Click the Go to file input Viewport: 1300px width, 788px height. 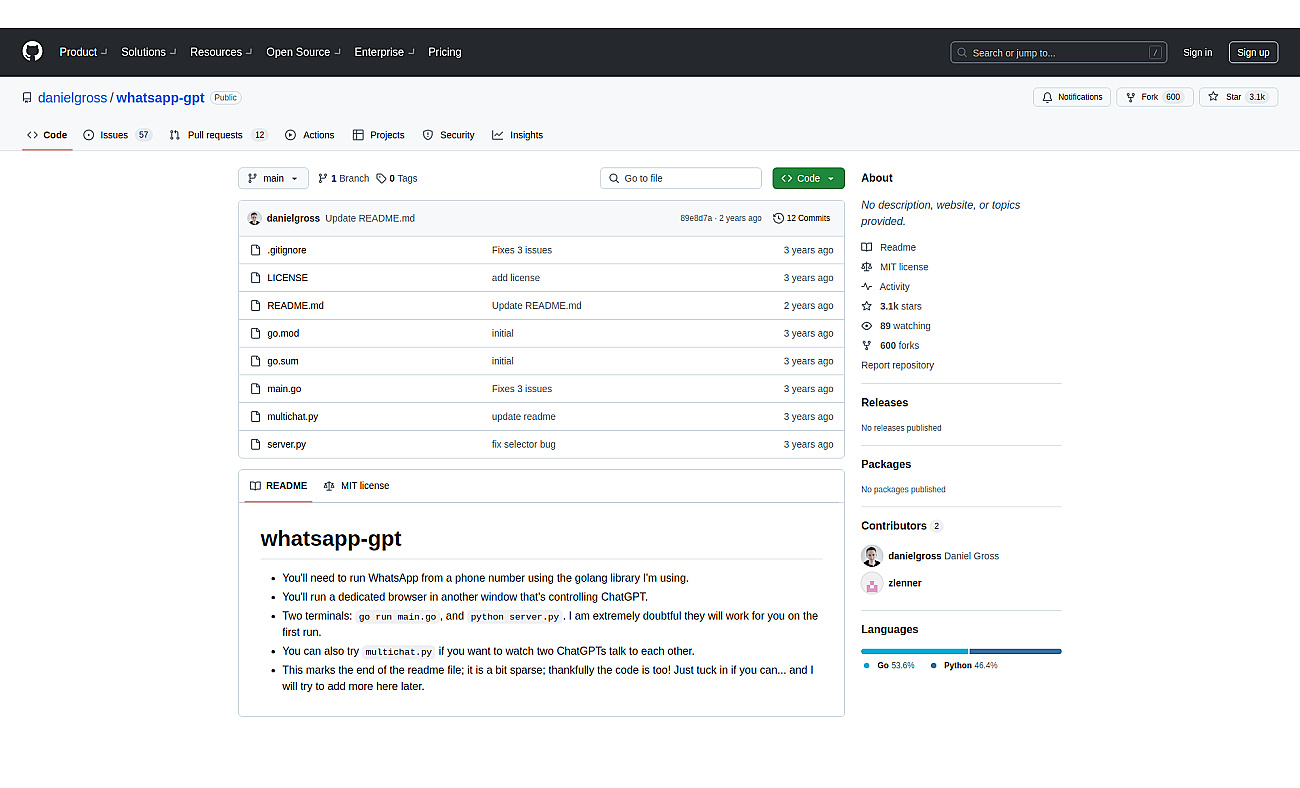(x=681, y=178)
